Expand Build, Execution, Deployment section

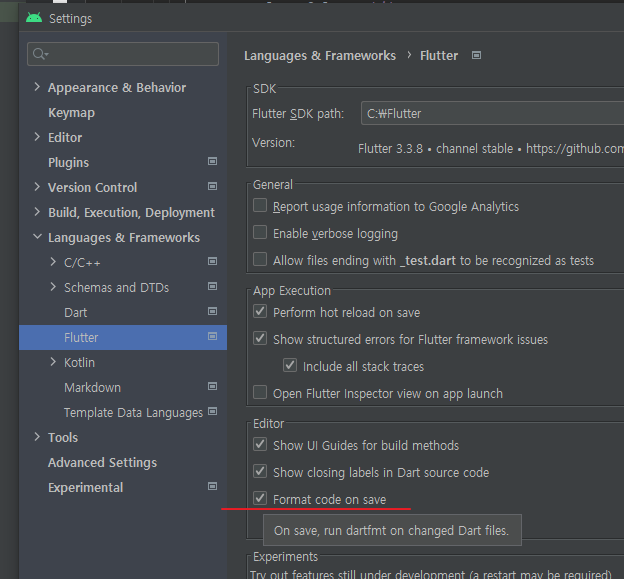[37, 212]
